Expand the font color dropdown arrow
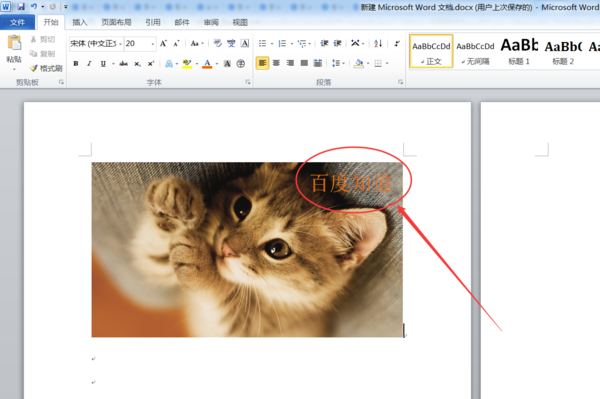The height and width of the screenshot is (399, 600). pos(217,64)
